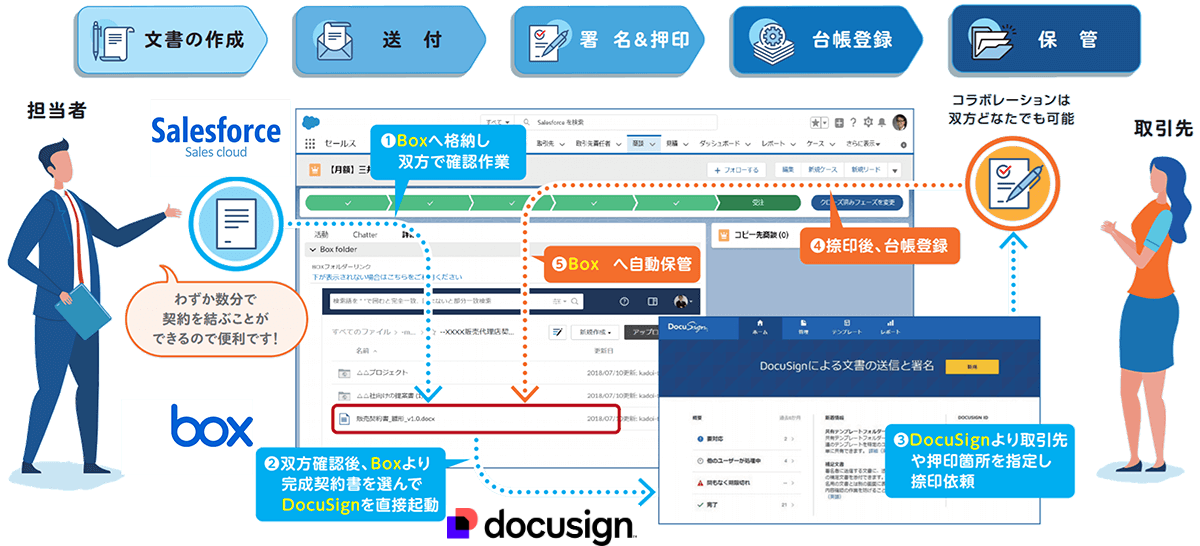The height and width of the screenshot is (546, 1200).
Task: Click the 新規リード button
Action: 866,170
